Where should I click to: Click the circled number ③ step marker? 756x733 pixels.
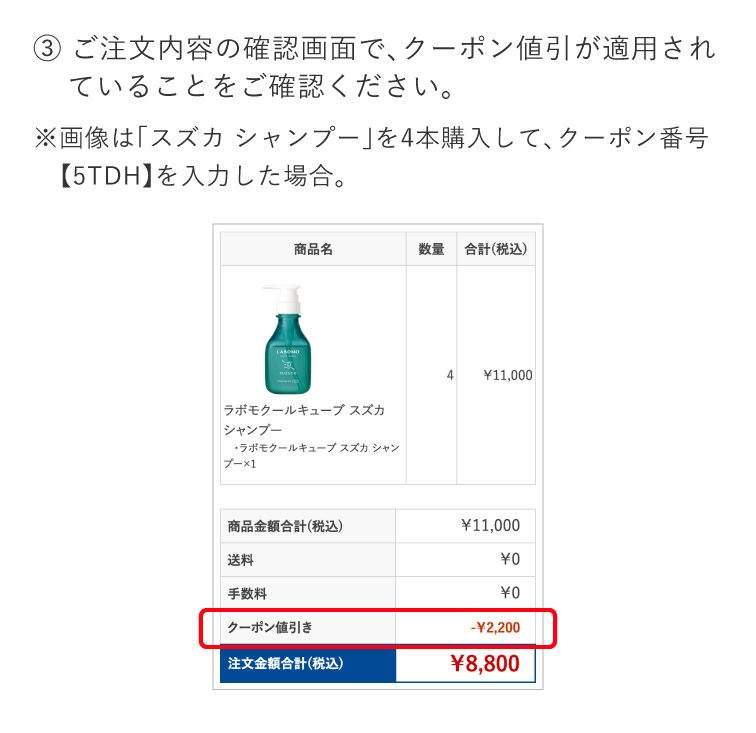point(47,49)
